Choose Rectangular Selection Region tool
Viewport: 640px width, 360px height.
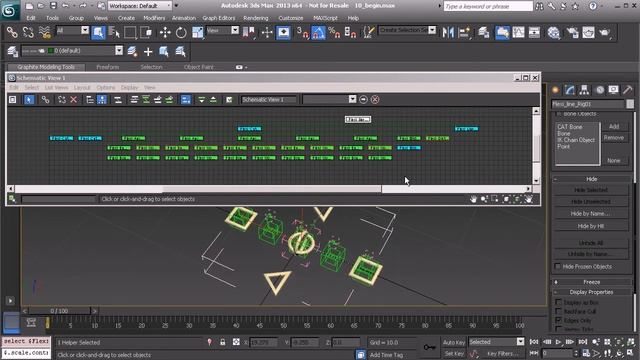point(130,32)
